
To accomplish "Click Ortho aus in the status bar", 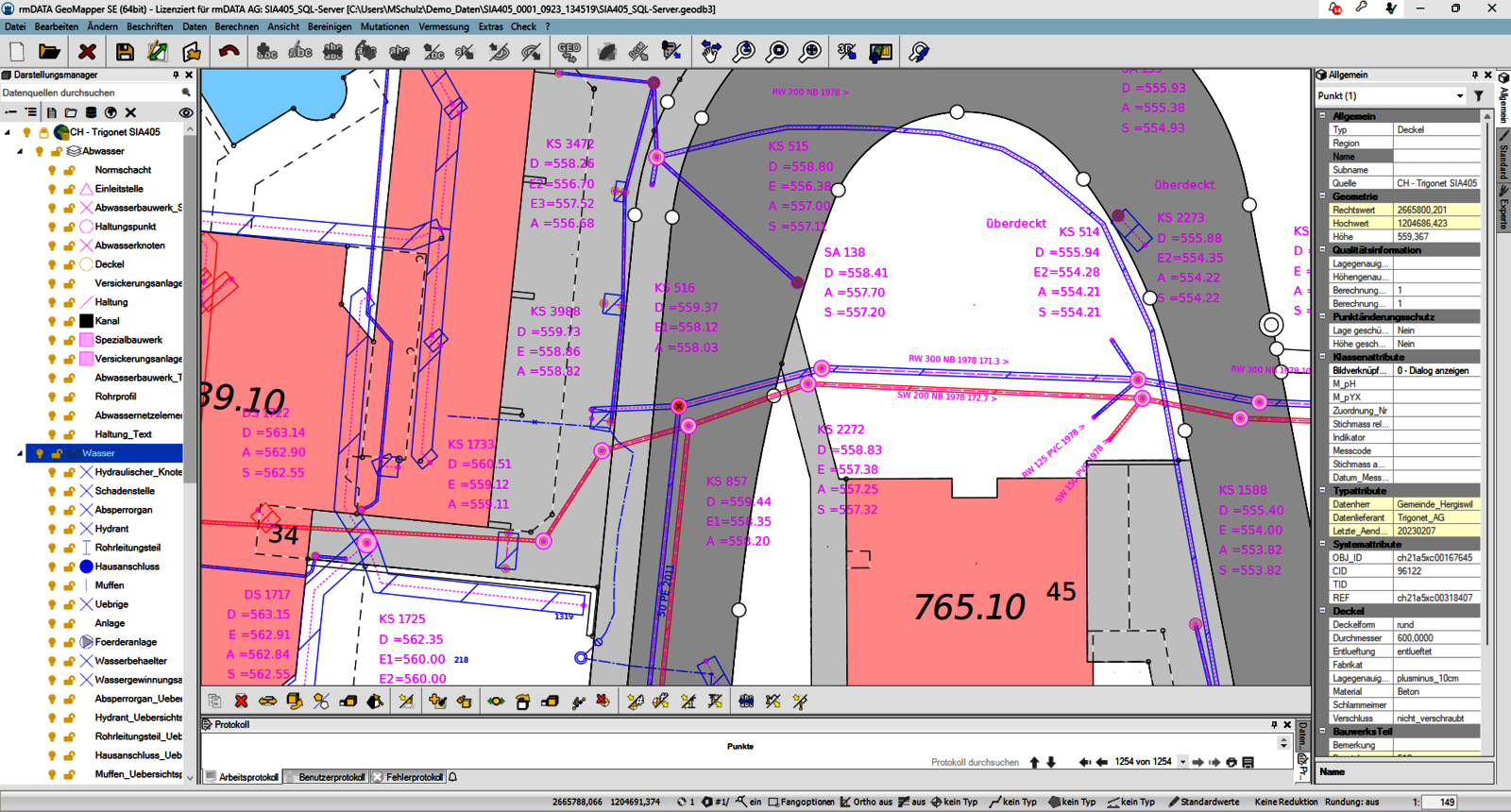I will tap(866, 802).
